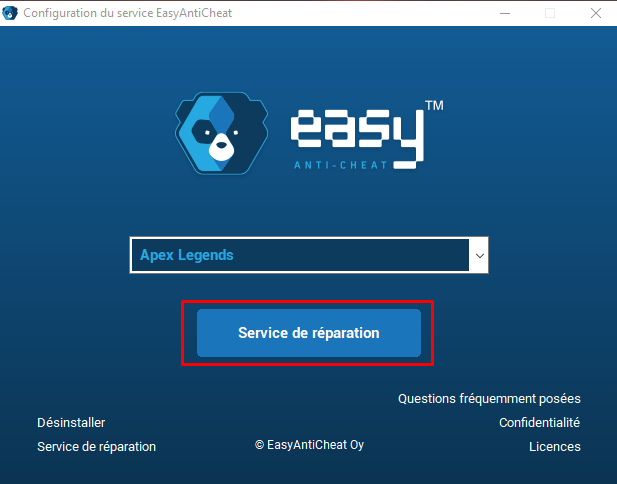617x484 pixels.
Task: Minimize the EasyAntiCheat window
Action: [x=505, y=13]
